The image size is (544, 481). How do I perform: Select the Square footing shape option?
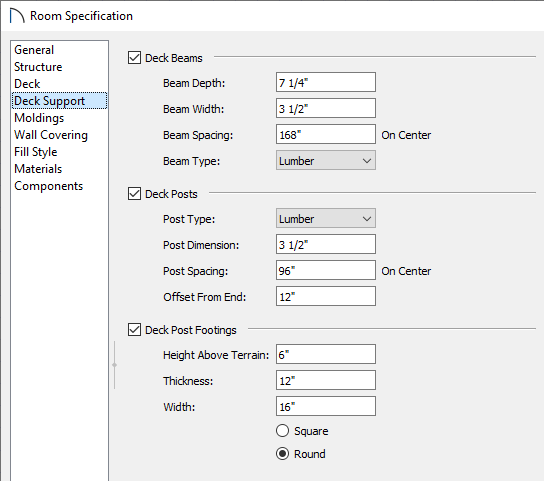pyautogui.click(x=282, y=431)
